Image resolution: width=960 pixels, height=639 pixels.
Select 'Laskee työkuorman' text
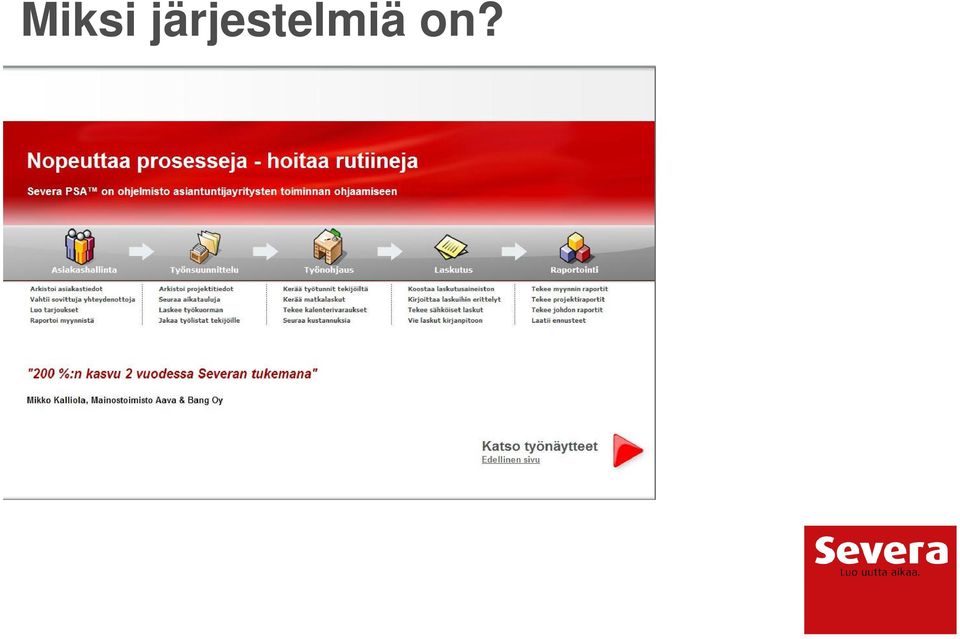(x=190, y=310)
